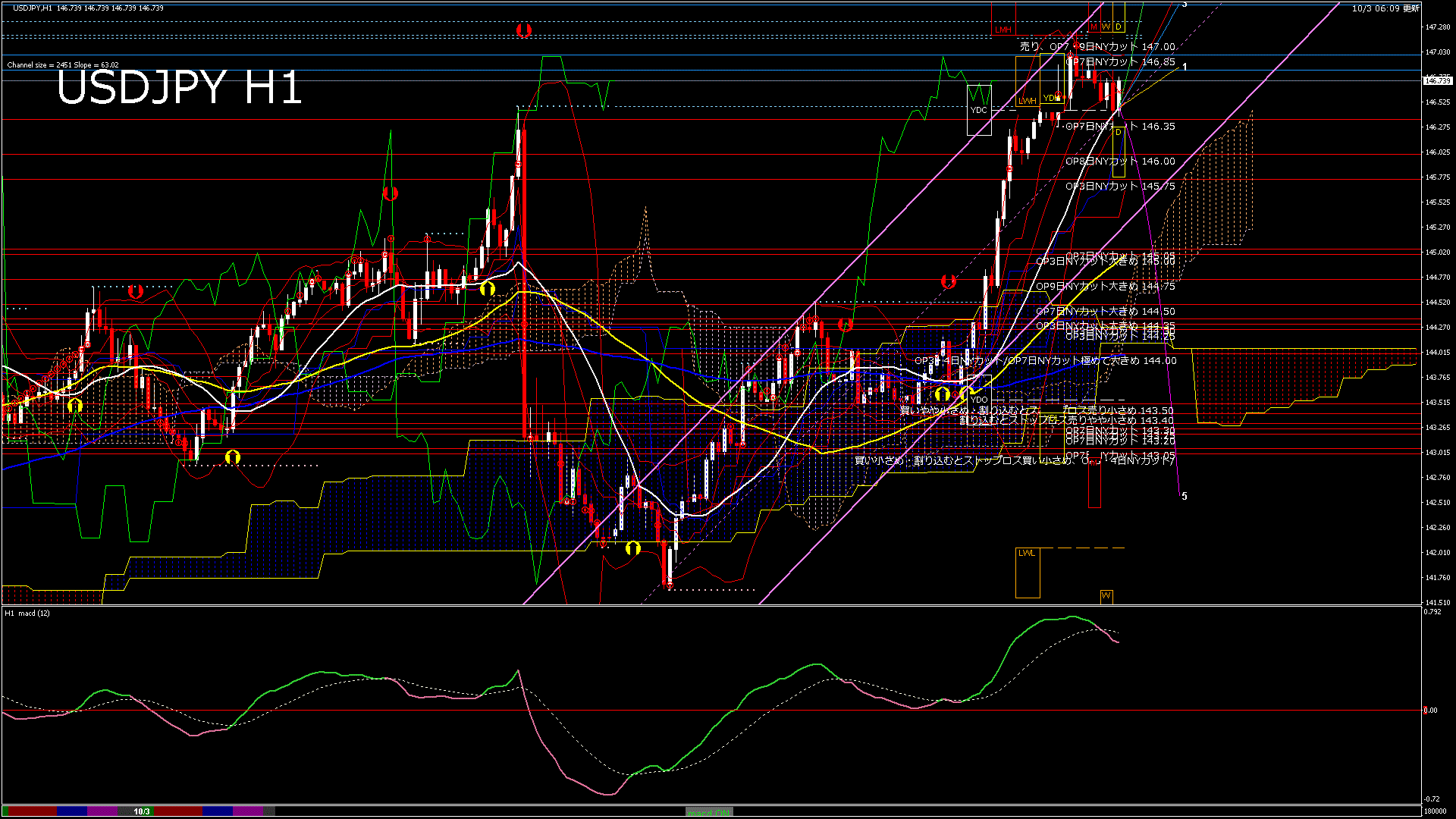
Task: Click the wave label 5 at the purple line's end
Action: [x=1185, y=497]
